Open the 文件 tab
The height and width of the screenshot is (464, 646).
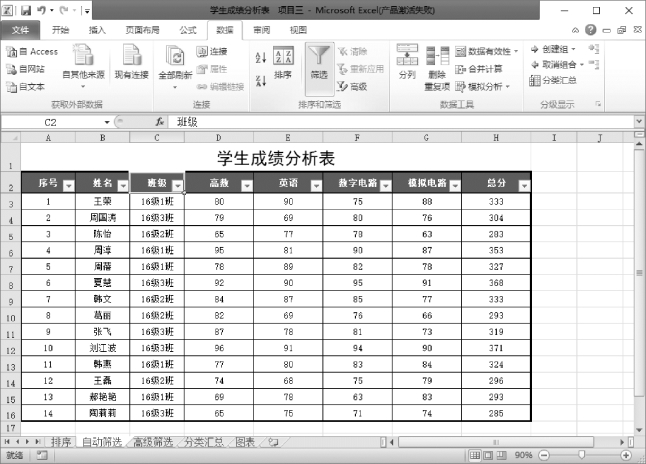[x=20, y=30]
